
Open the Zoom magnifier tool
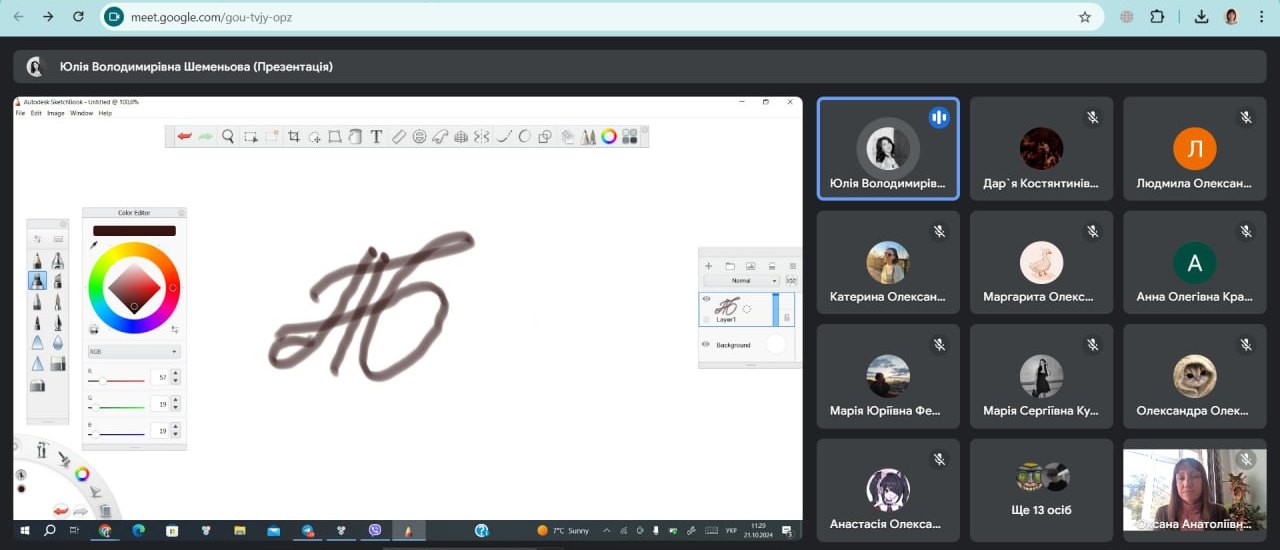click(228, 137)
